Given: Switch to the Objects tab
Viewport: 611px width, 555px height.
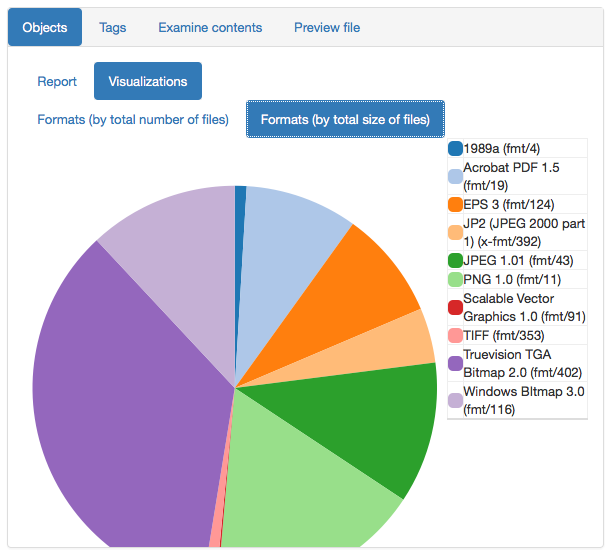Looking at the screenshot, I should 45,27.
